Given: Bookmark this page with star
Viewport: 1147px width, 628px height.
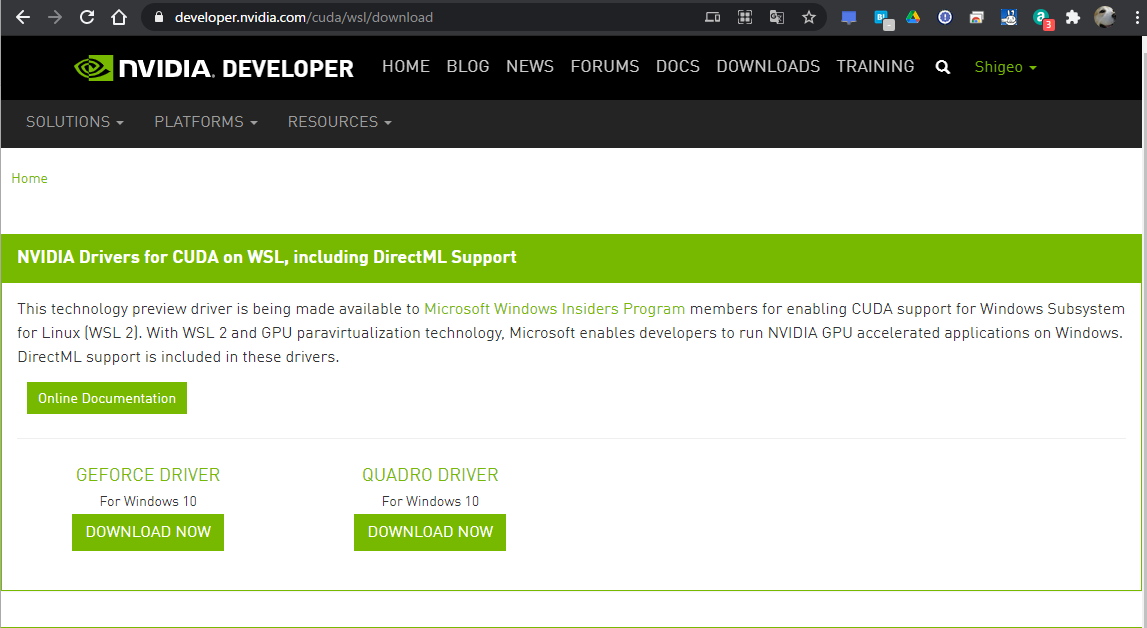Looking at the screenshot, I should point(808,17).
